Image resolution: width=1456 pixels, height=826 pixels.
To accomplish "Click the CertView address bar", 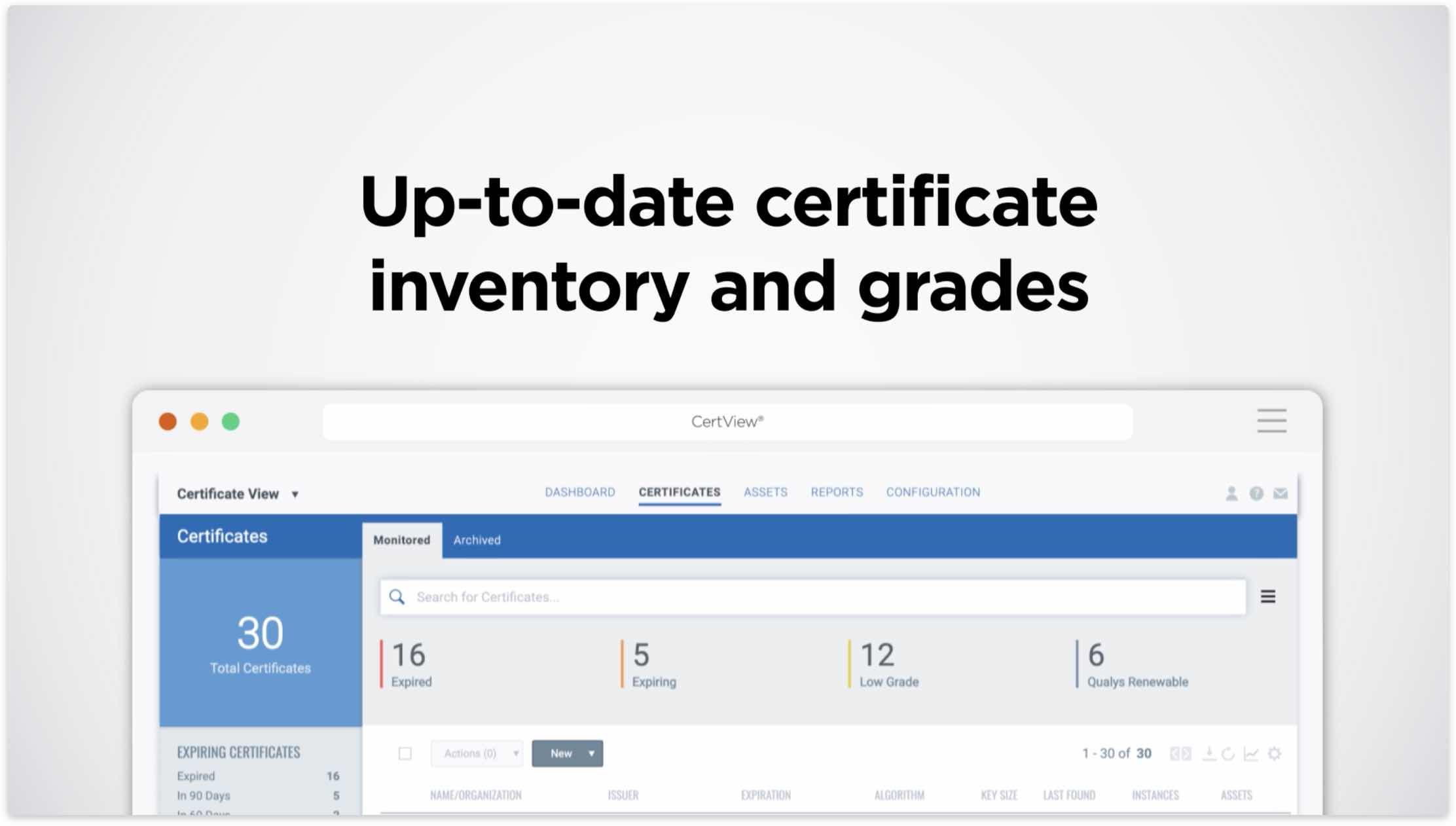I will pyautogui.click(x=727, y=422).
